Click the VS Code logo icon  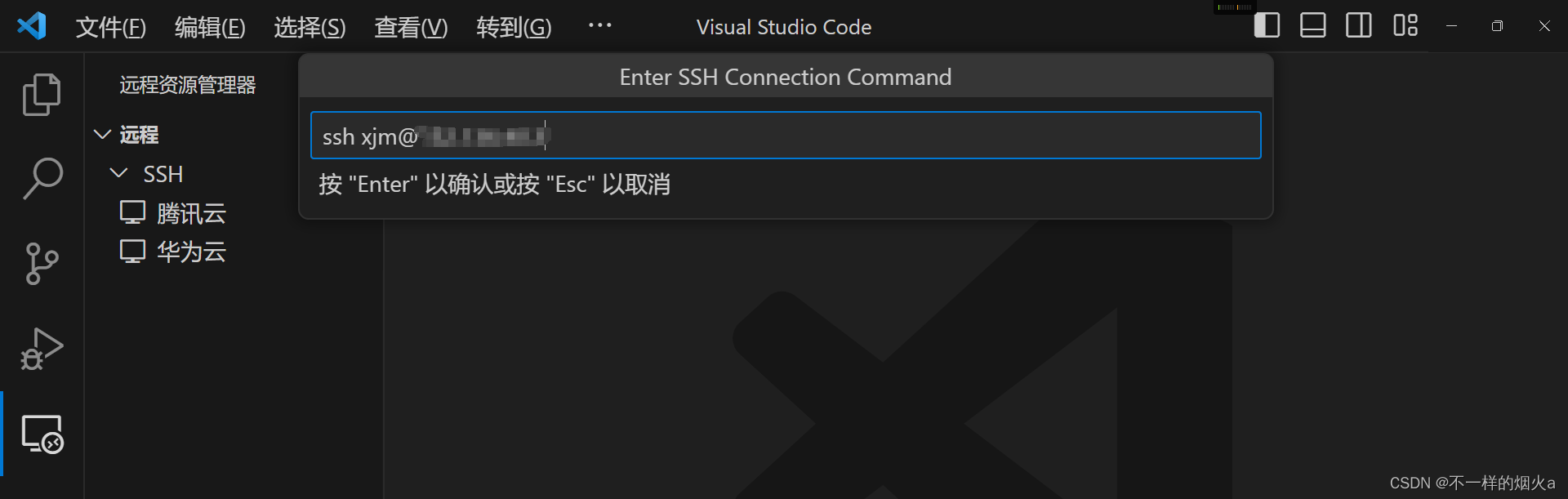[32, 26]
